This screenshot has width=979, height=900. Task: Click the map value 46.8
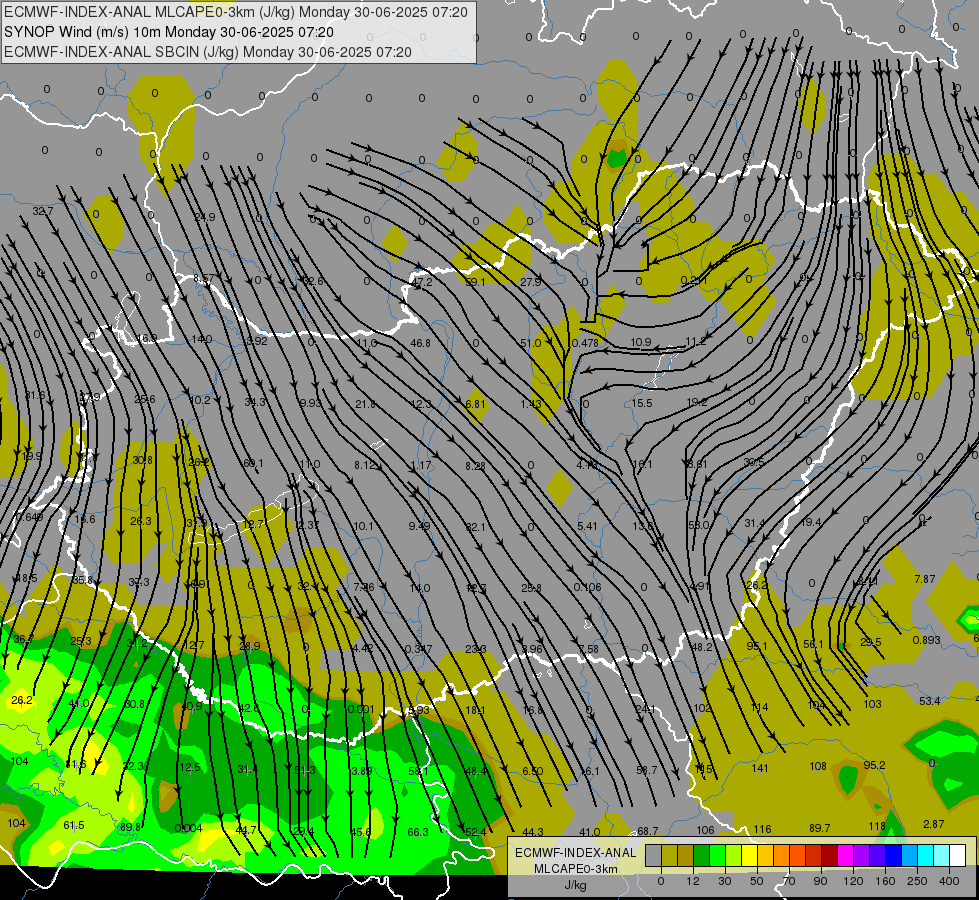420,343
